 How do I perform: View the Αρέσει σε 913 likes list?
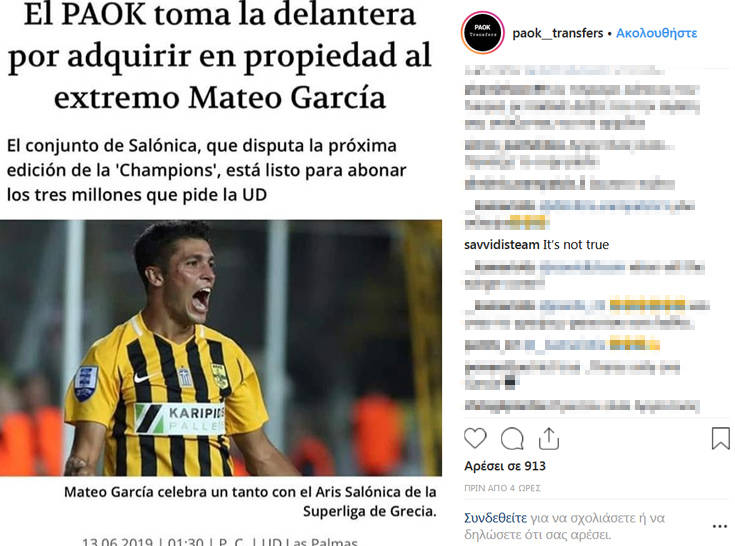point(505,466)
